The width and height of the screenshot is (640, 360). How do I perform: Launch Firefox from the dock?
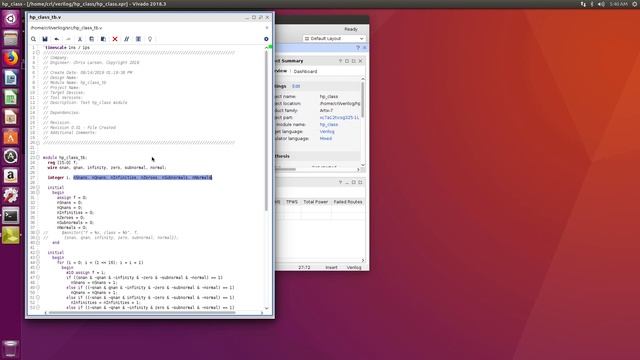point(11,58)
